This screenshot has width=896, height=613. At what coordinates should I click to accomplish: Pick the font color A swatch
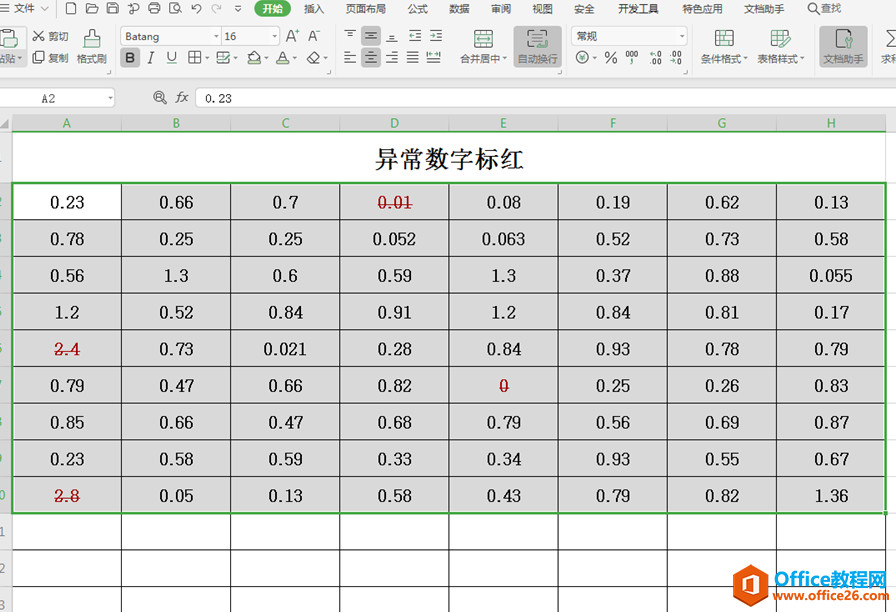(x=282, y=57)
